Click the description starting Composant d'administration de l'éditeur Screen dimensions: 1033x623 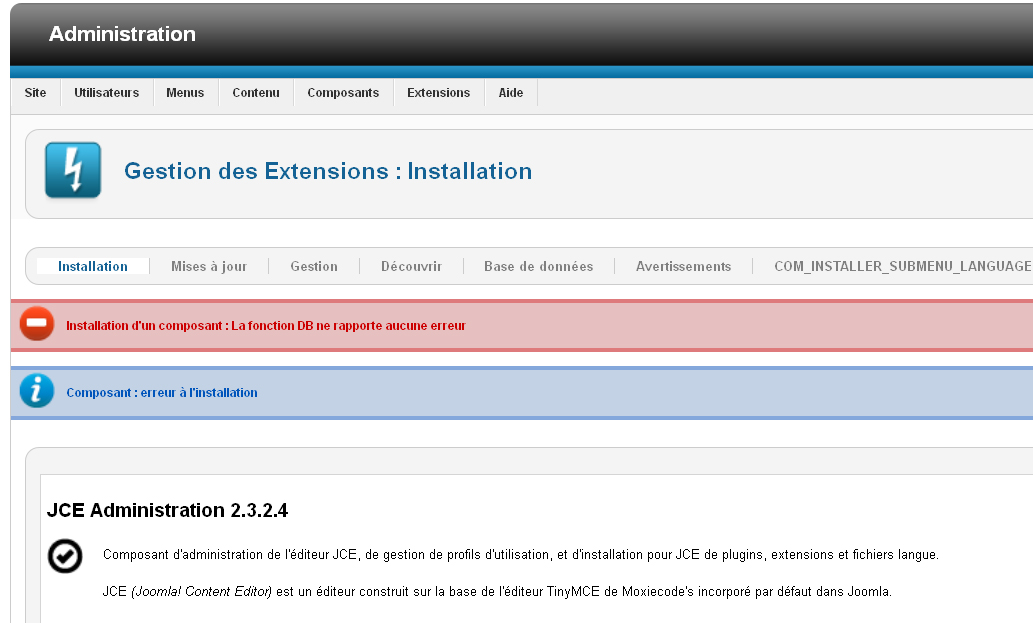tap(520, 555)
